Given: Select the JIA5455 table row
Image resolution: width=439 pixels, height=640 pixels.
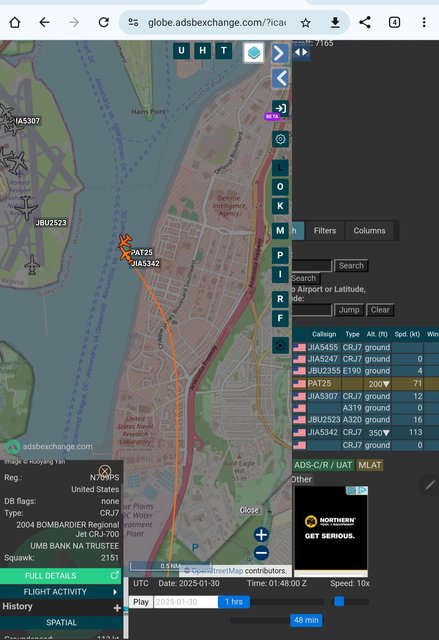Looking at the screenshot, I should coord(366,347).
